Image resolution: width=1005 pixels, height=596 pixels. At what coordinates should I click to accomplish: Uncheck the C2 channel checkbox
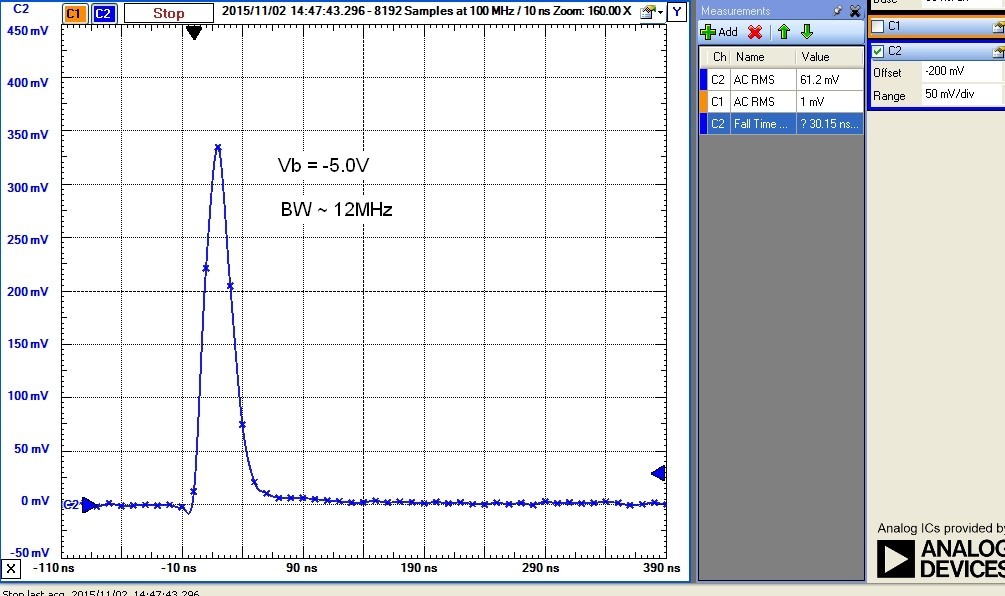tap(878, 51)
